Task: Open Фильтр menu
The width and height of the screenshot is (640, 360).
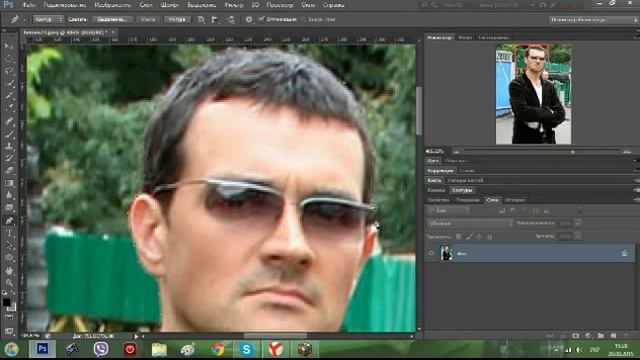Action: pyautogui.click(x=233, y=5)
